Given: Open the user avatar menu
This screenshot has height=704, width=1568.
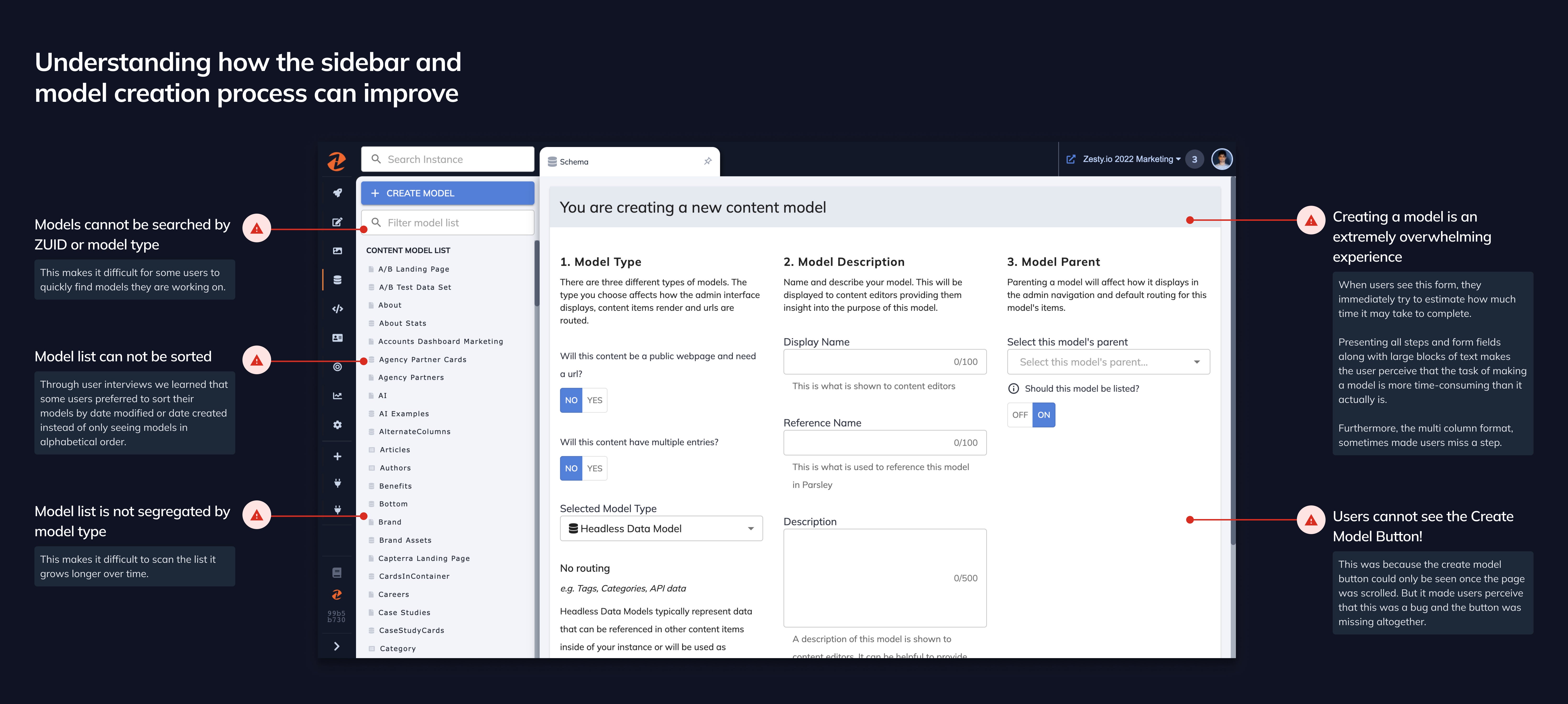Looking at the screenshot, I should pyautogui.click(x=1222, y=159).
